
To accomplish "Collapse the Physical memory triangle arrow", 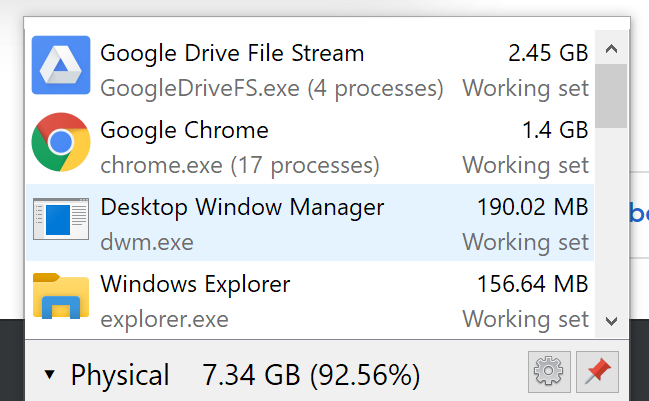I will [x=50, y=376].
